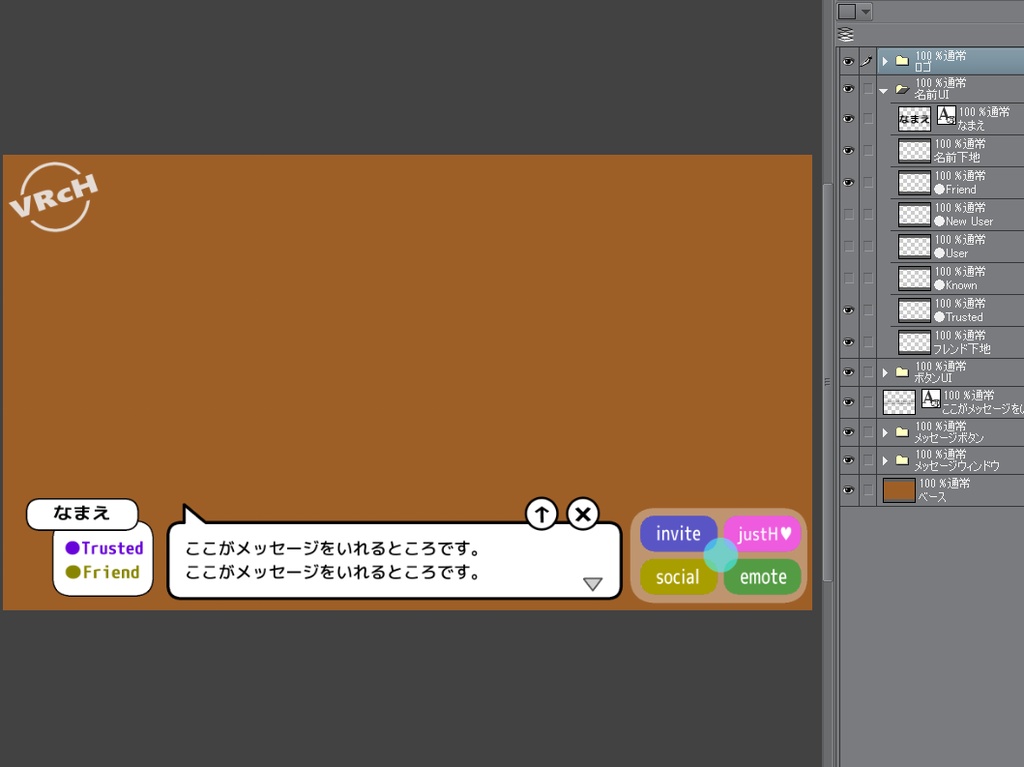Expand the メッセージボタン folder
Viewport: 1024px width, 767px height.
885,432
